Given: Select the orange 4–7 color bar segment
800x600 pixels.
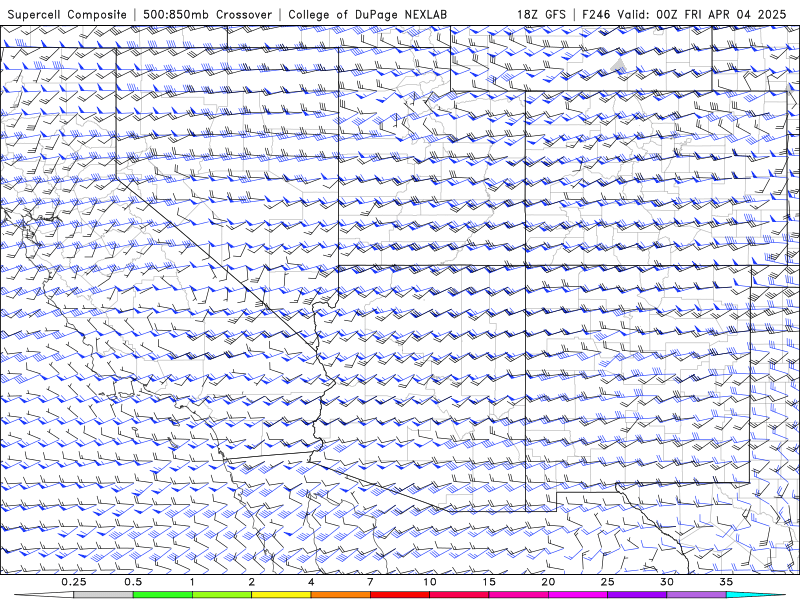Looking at the screenshot, I should [x=341, y=595].
